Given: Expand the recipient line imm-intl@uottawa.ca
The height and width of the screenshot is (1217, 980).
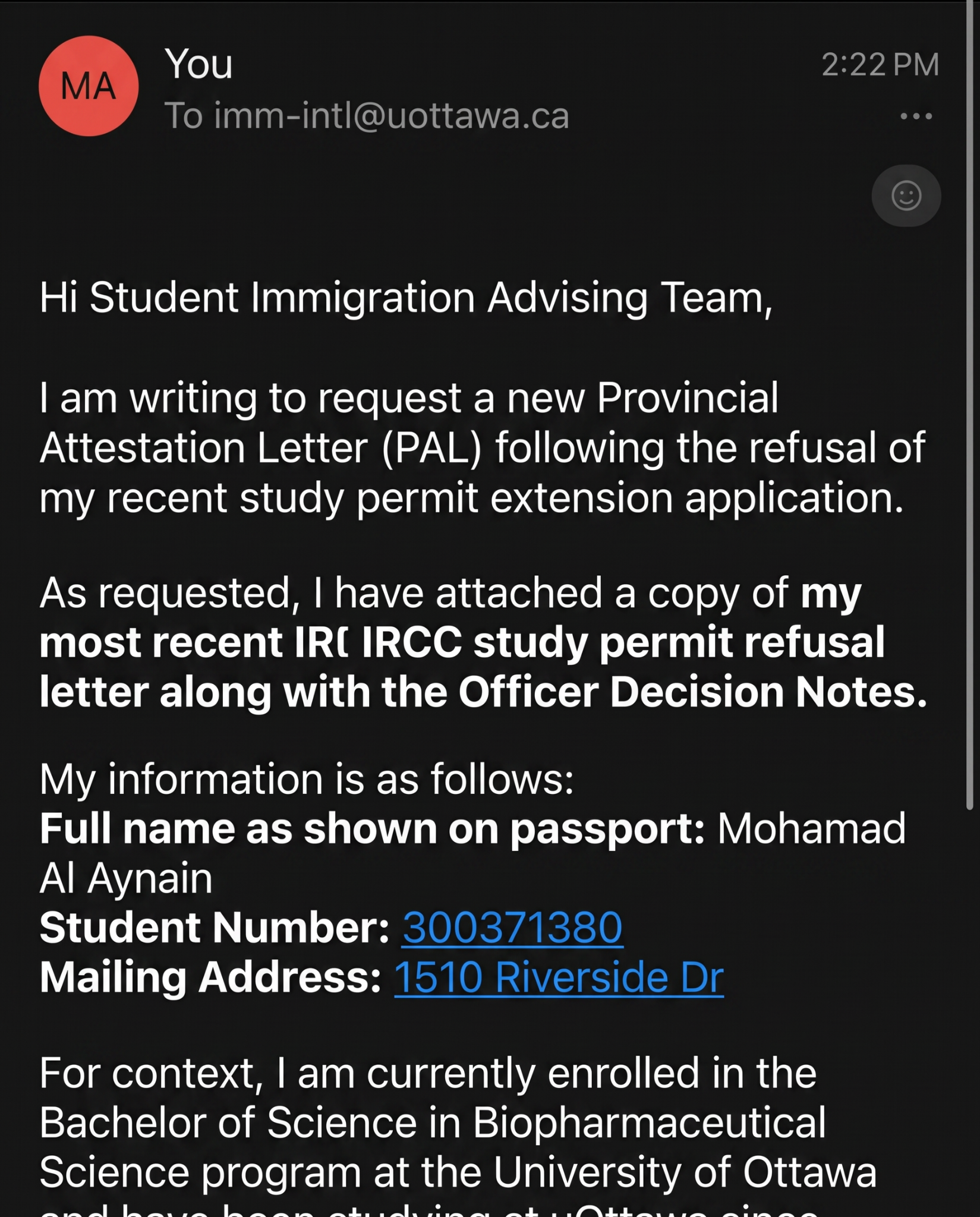Looking at the screenshot, I should (367, 115).
